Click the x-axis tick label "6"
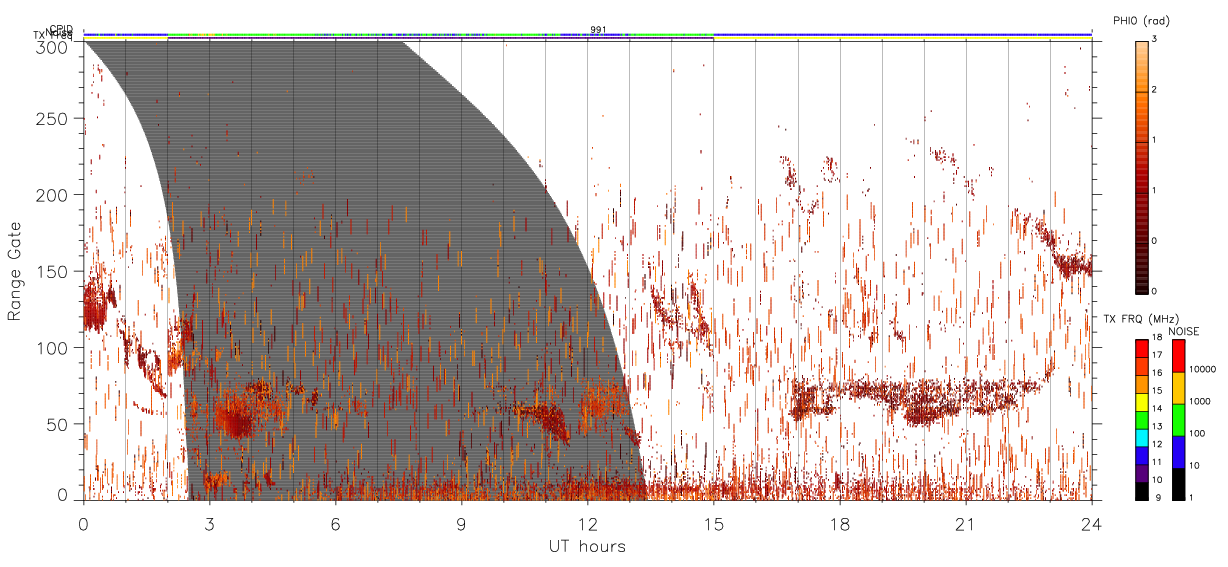 tap(336, 524)
